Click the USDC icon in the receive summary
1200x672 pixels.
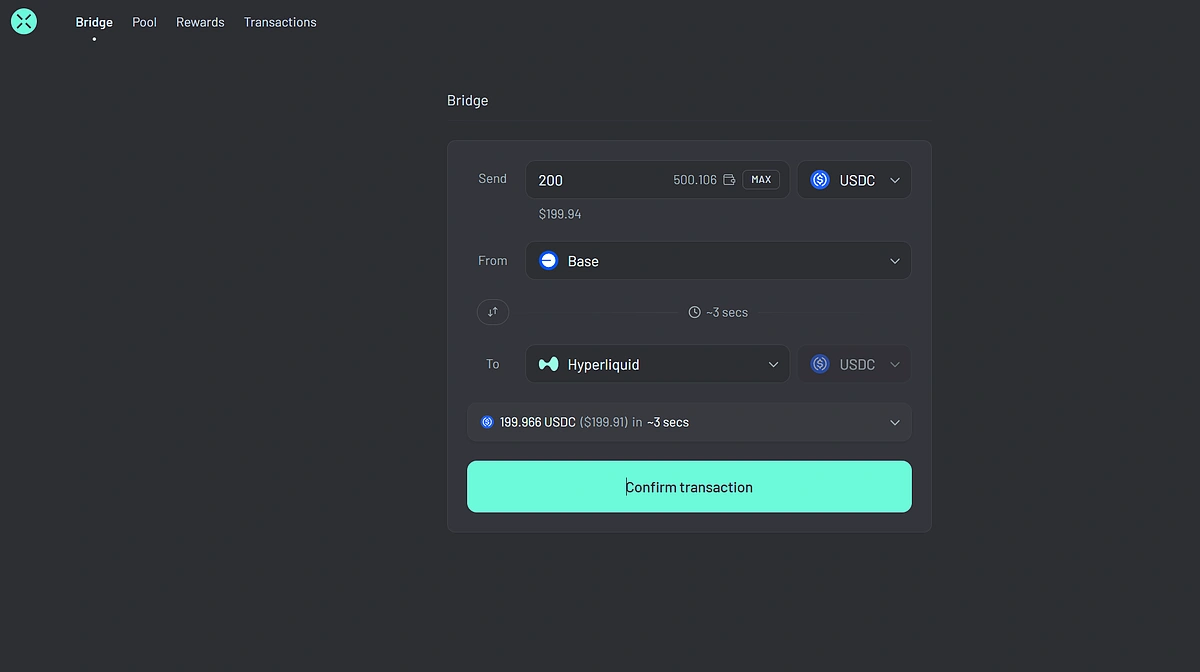487,422
